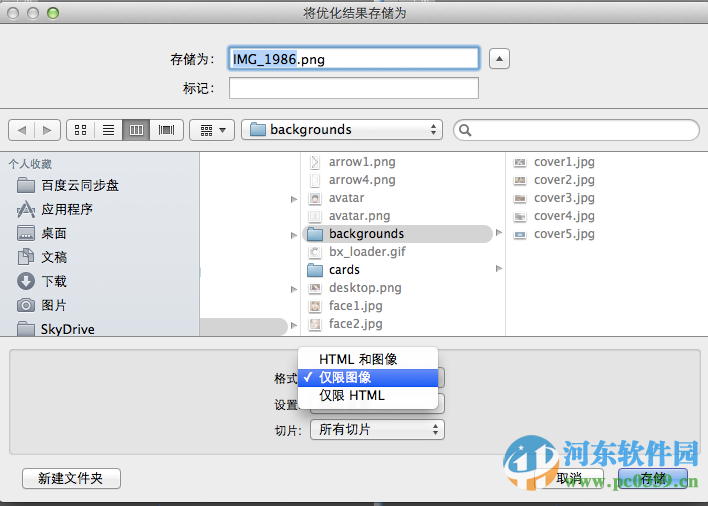Open the item arrangement dropdown
Image resolution: width=708 pixels, height=506 pixels.
tap(212, 130)
